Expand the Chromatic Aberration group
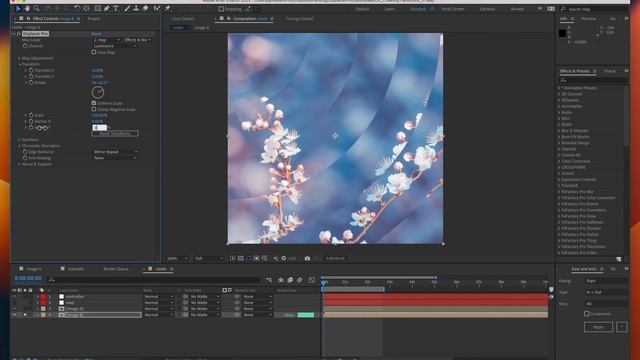The width and height of the screenshot is (640, 360). tap(19, 146)
